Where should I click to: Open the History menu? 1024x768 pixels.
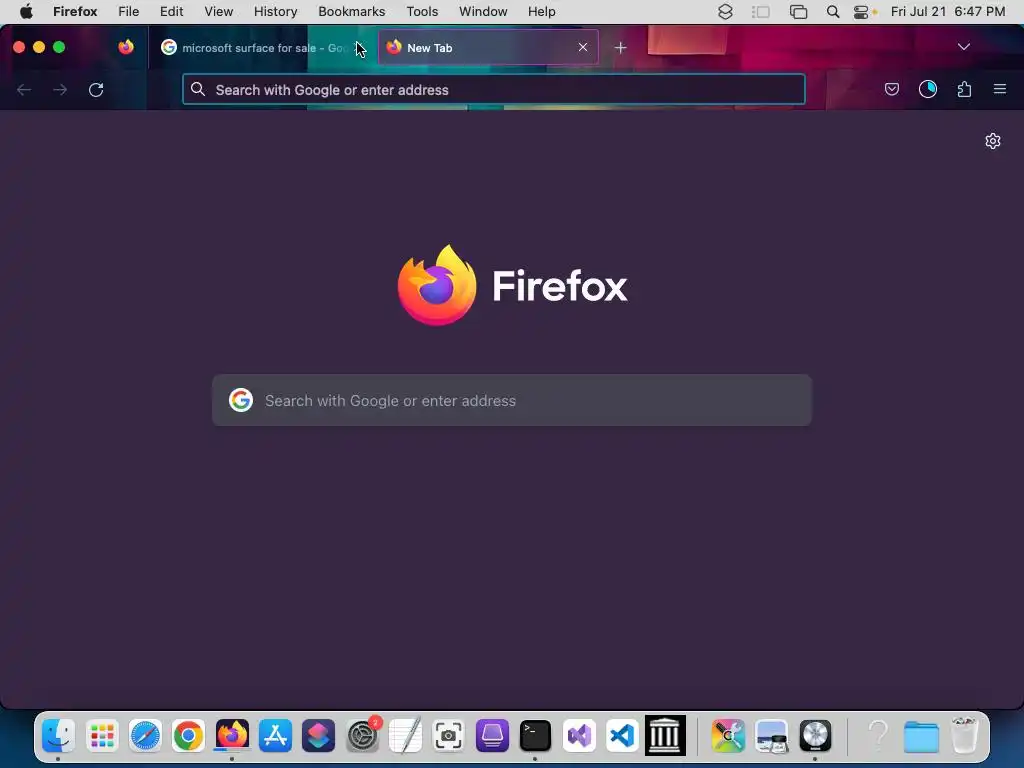tap(276, 12)
